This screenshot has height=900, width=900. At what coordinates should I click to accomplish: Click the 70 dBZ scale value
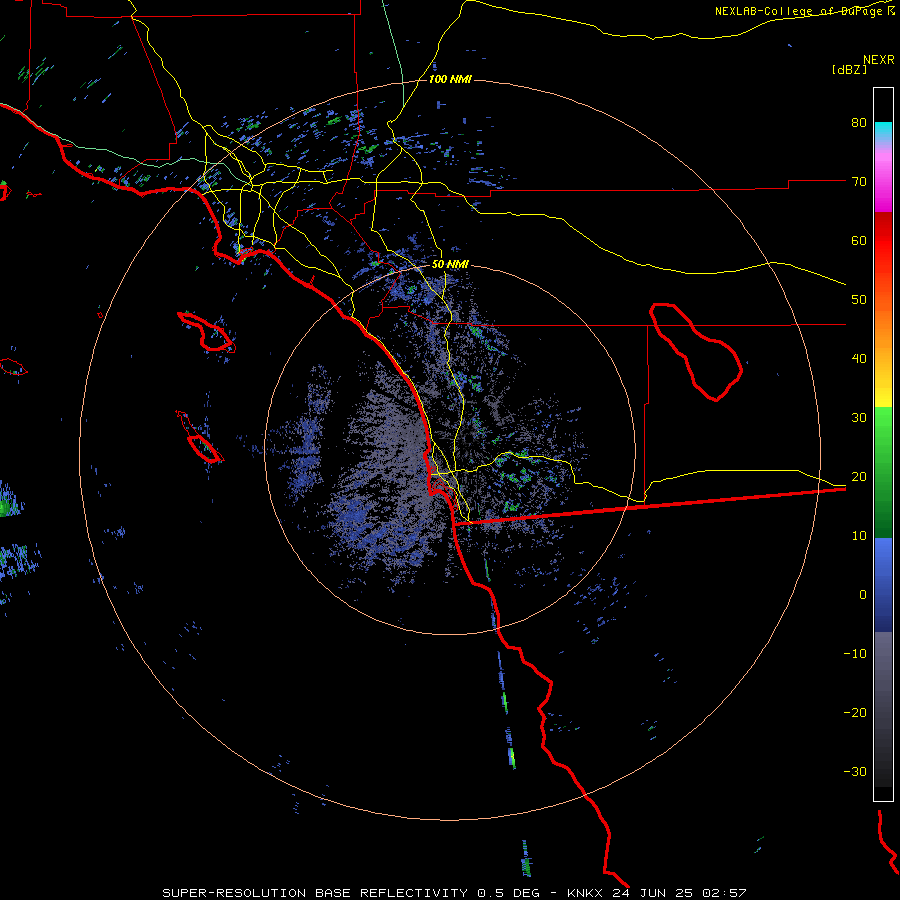tap(859, 182)
